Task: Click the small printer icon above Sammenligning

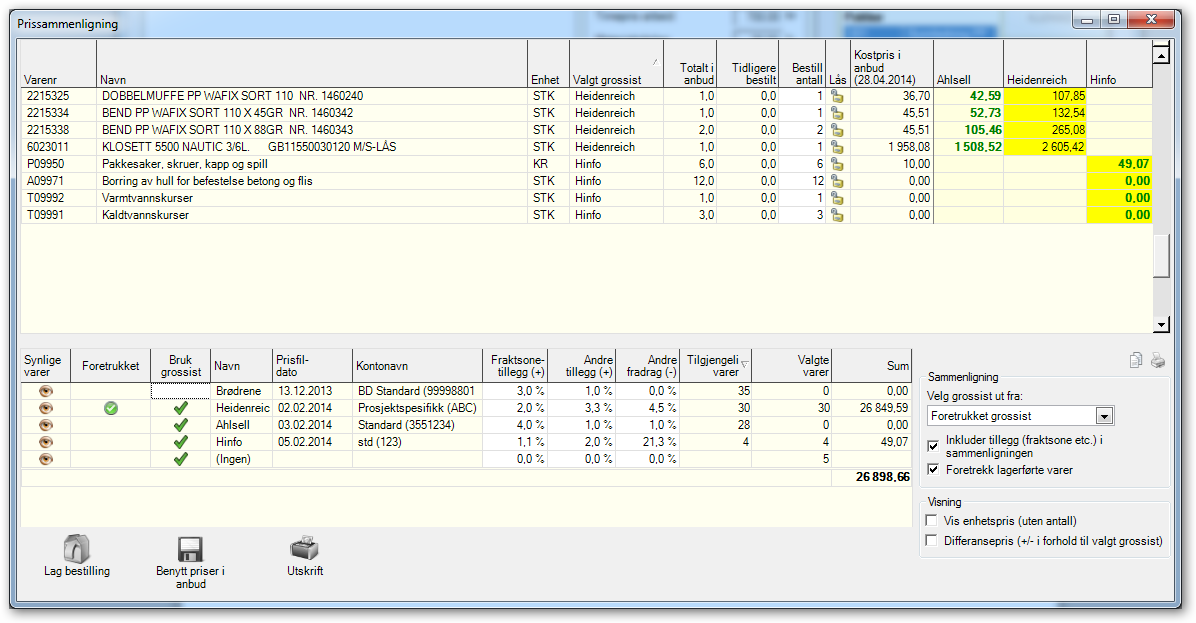Action: click(x=1158, y=360)
